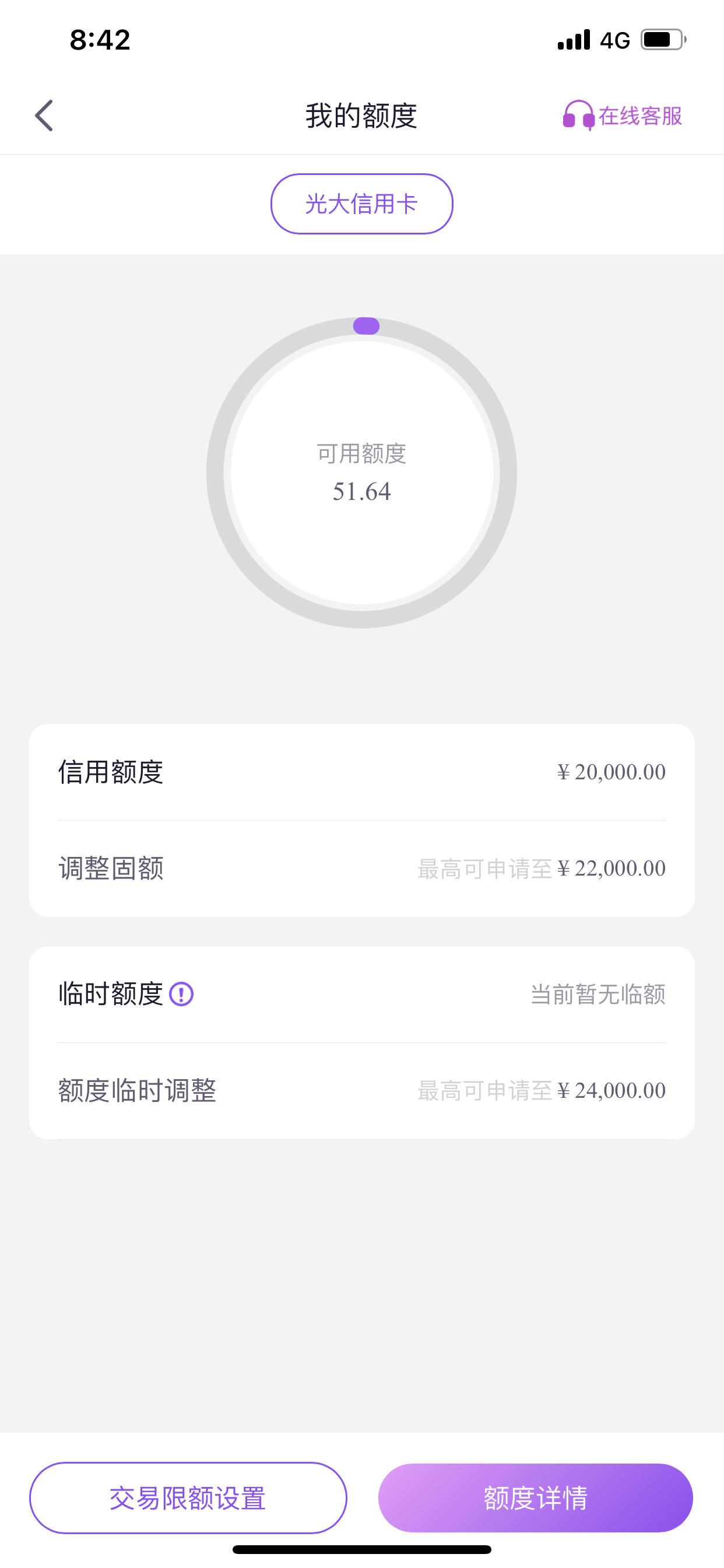Open 额度详情 limit details
The width and height of the screenshot is (724, 1568).
(535, 1497)
